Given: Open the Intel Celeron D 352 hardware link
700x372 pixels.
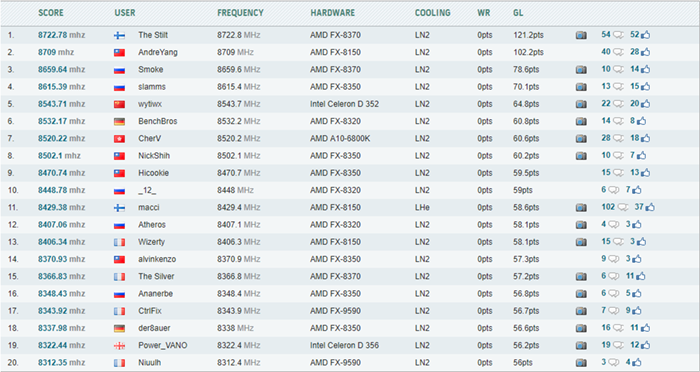Looking at the screenshot, I should click(344, 104).
